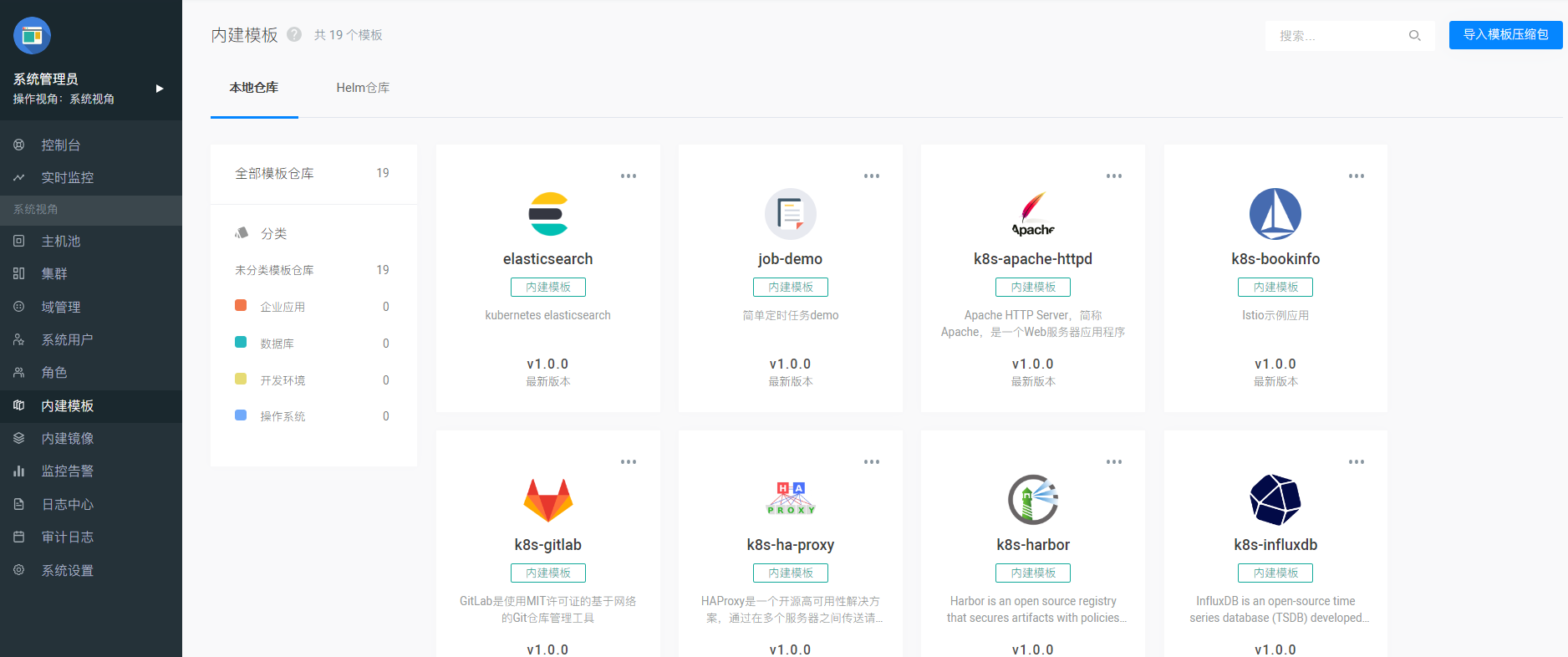Click the k8s-gitlab fox logo
Image resolution: width=1568 pixels, height=657 pixels.
[547, 500]
